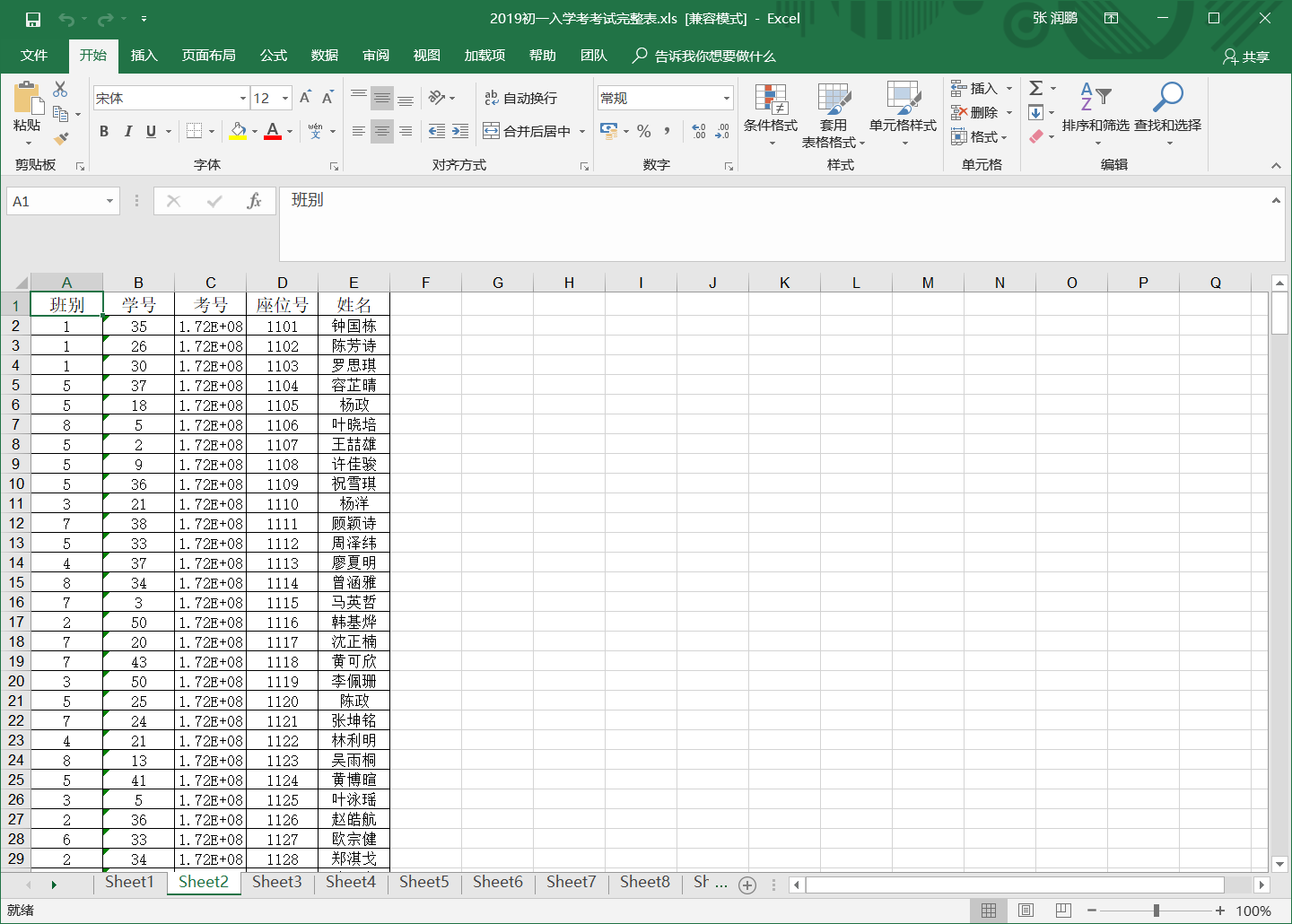Click the AutoSum sigma icon
The height and width of the screenshot is (924, 1292).
click(1036, 88)
